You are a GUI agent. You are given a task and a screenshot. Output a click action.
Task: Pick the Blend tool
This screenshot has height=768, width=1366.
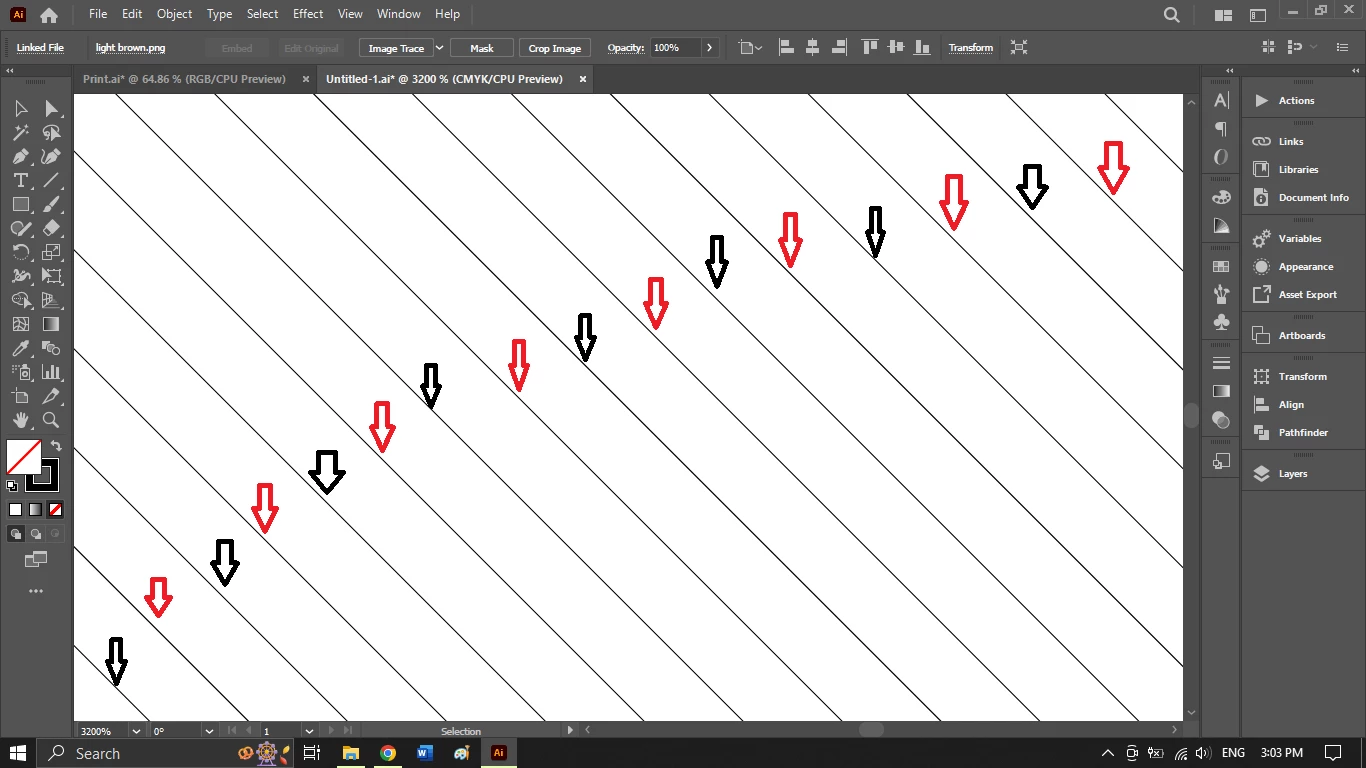pyautogui.click(x=51, y=348)
